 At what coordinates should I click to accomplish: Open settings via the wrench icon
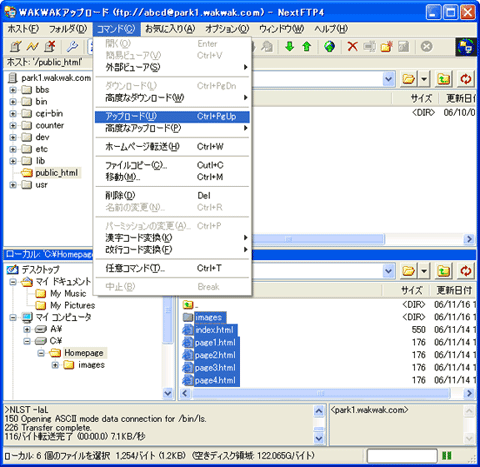(x=72, y=47)
